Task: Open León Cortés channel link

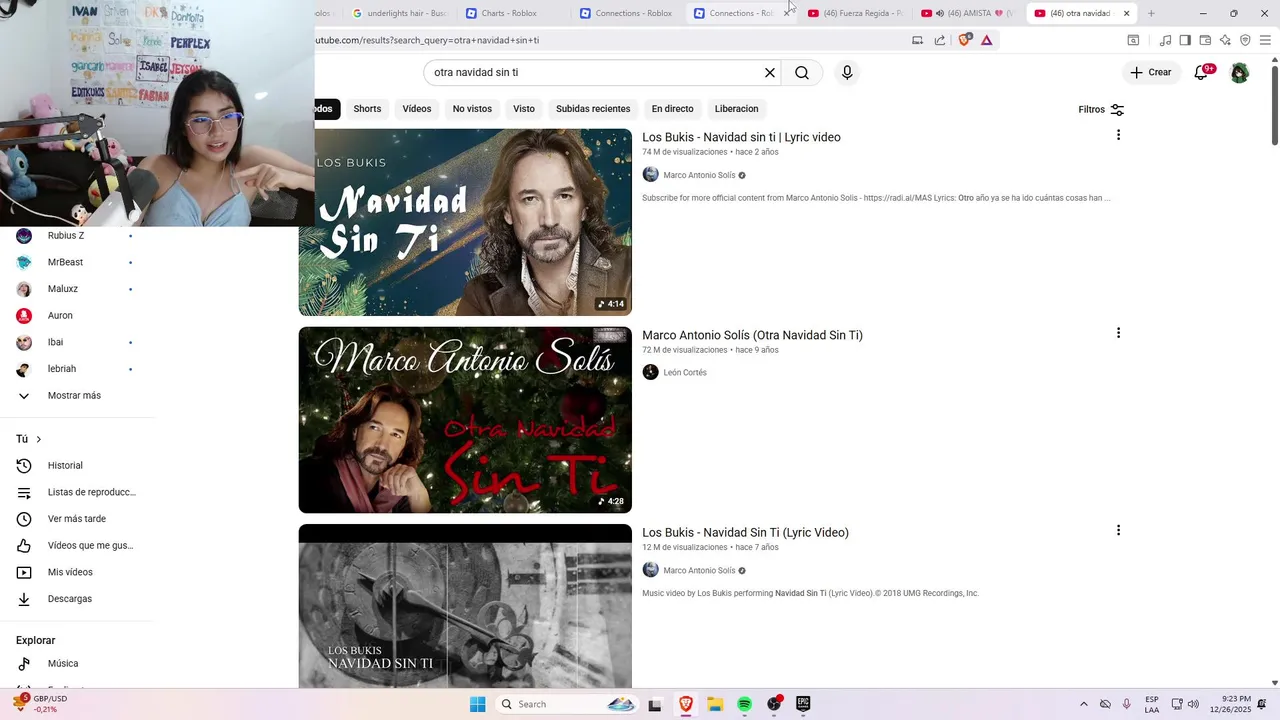Action: tap(685, 373)
